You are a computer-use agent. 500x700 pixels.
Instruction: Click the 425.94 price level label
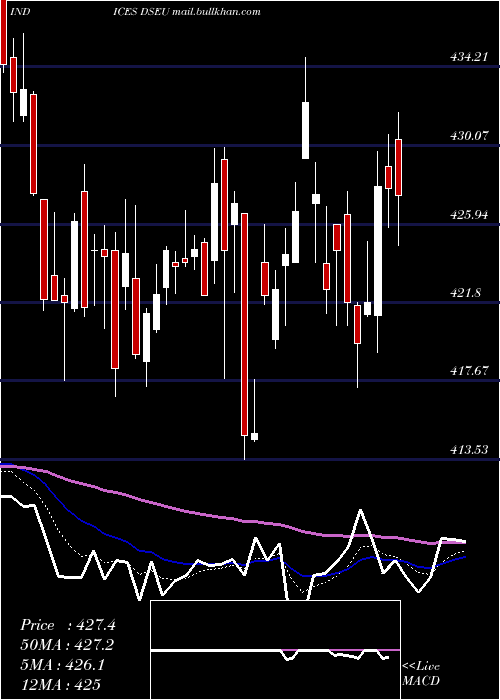click(x=469, y=215)
